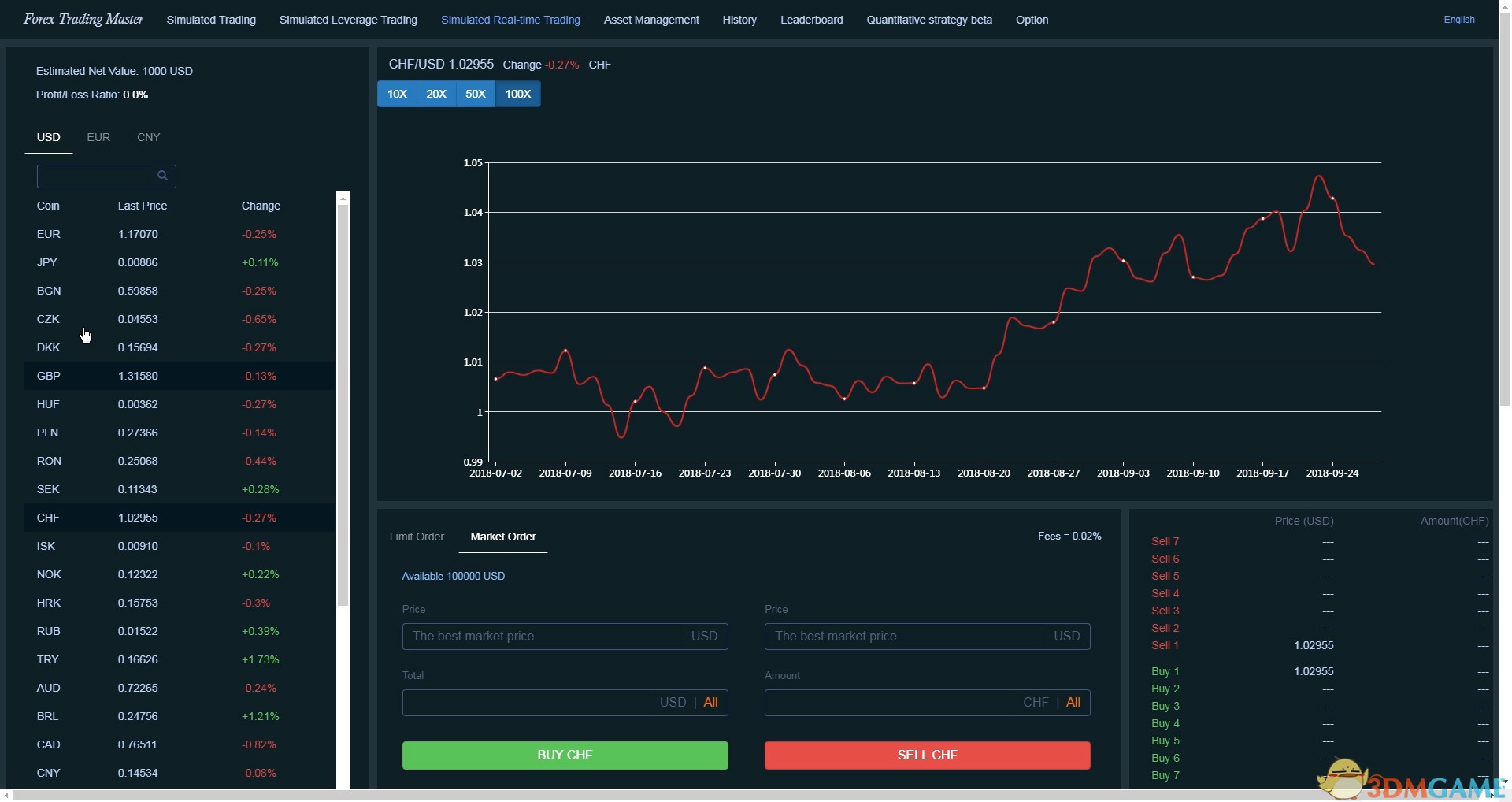Select the HRK row in coin list
This screenshot has height=802, width=1512.
click(x=180, y=603)
